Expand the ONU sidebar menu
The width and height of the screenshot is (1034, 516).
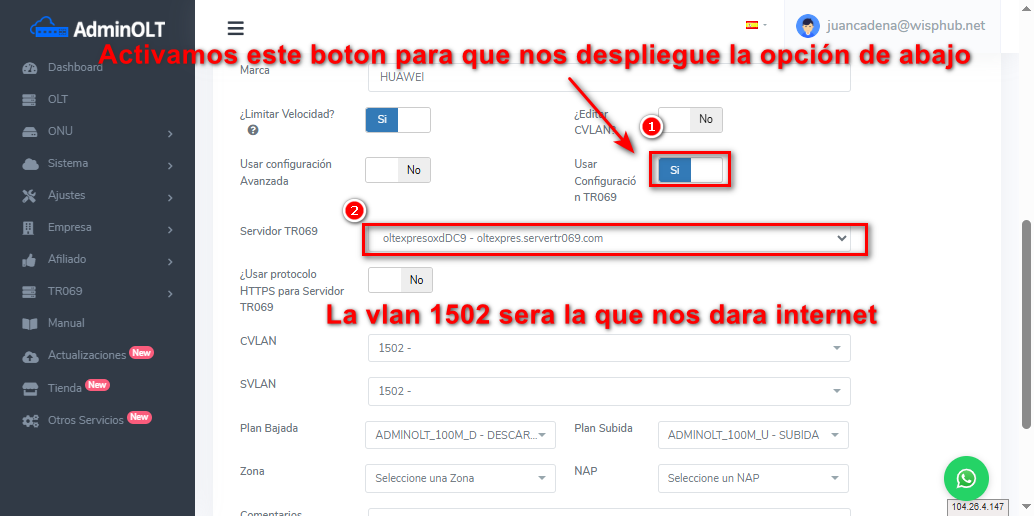tap(97, 132)
